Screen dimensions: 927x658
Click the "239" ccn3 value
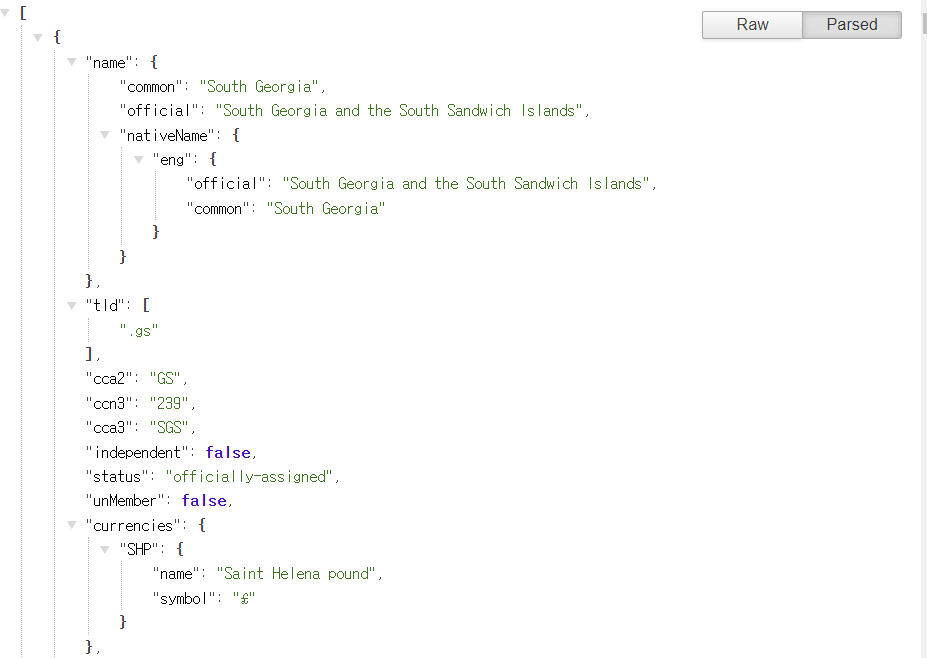click(169, 403)
